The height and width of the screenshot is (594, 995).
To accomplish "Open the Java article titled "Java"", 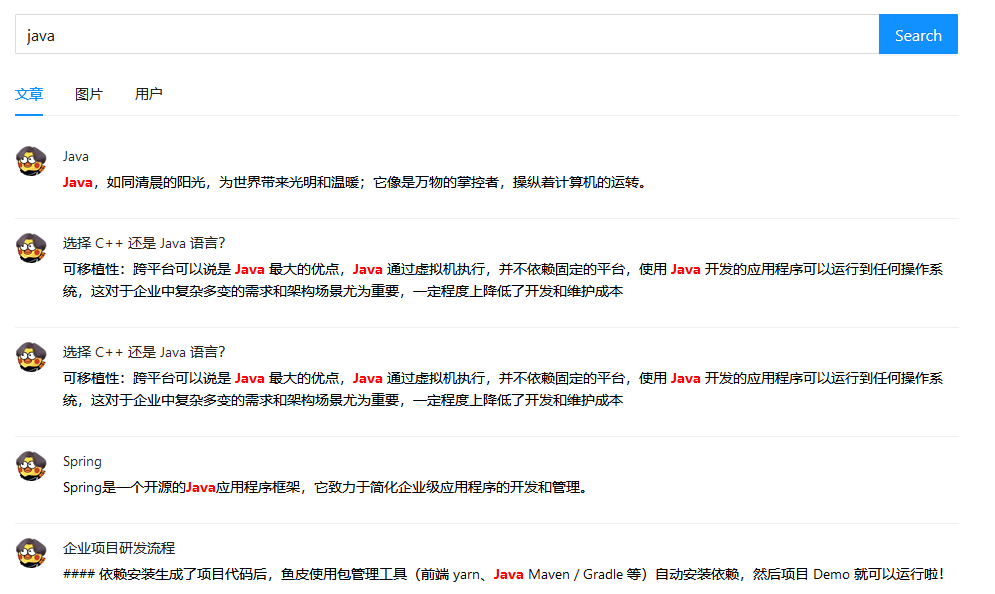I will 75,156.
